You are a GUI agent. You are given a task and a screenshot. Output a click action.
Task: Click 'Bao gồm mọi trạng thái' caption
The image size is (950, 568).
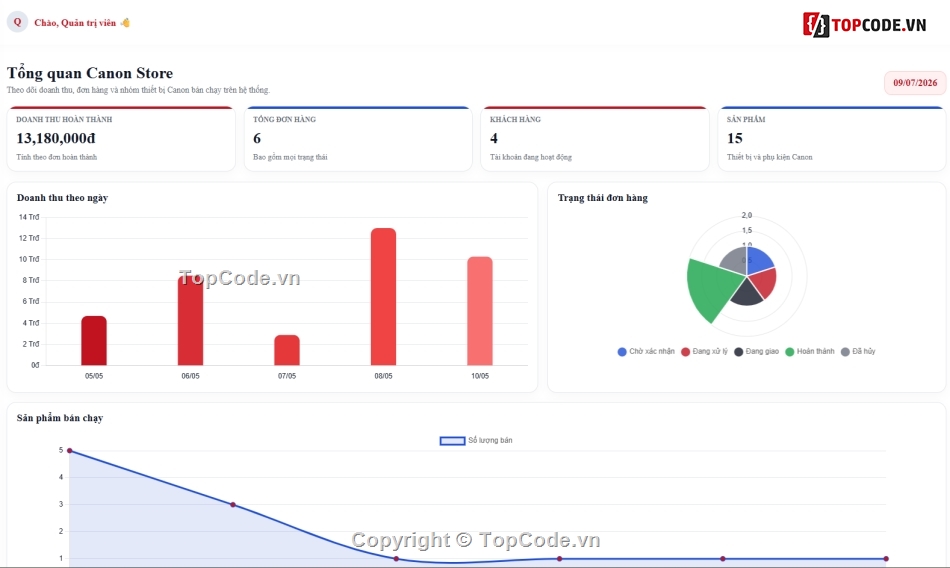[290, 157]
